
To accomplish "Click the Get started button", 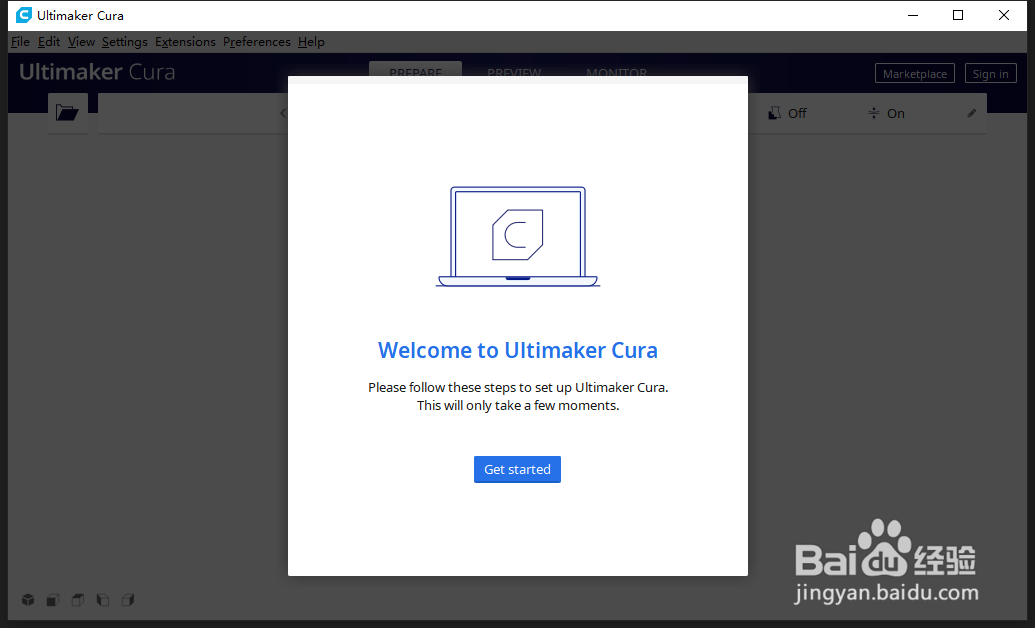I will point(517,470).
